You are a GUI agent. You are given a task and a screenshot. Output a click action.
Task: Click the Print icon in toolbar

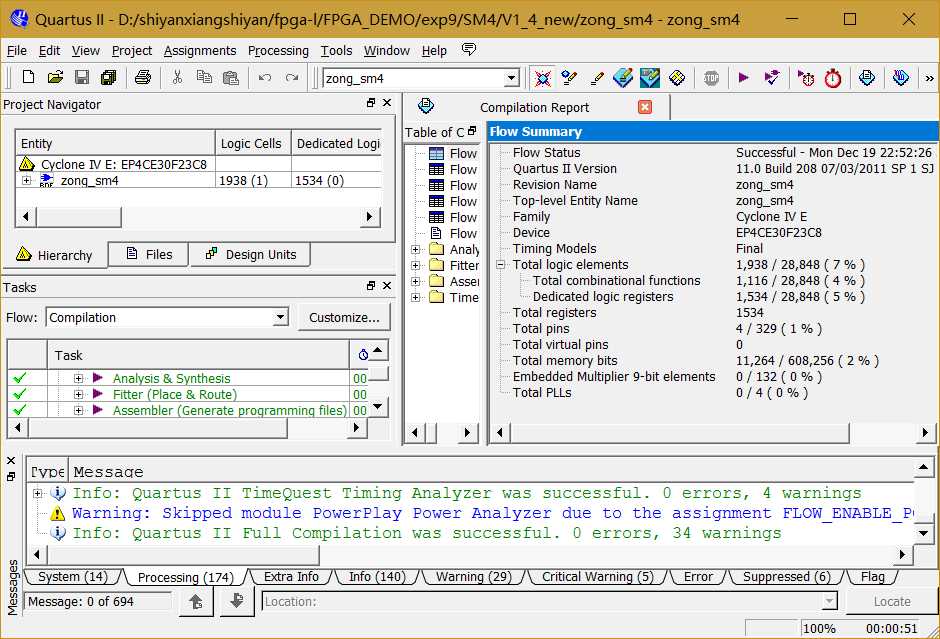click(143, 78)
